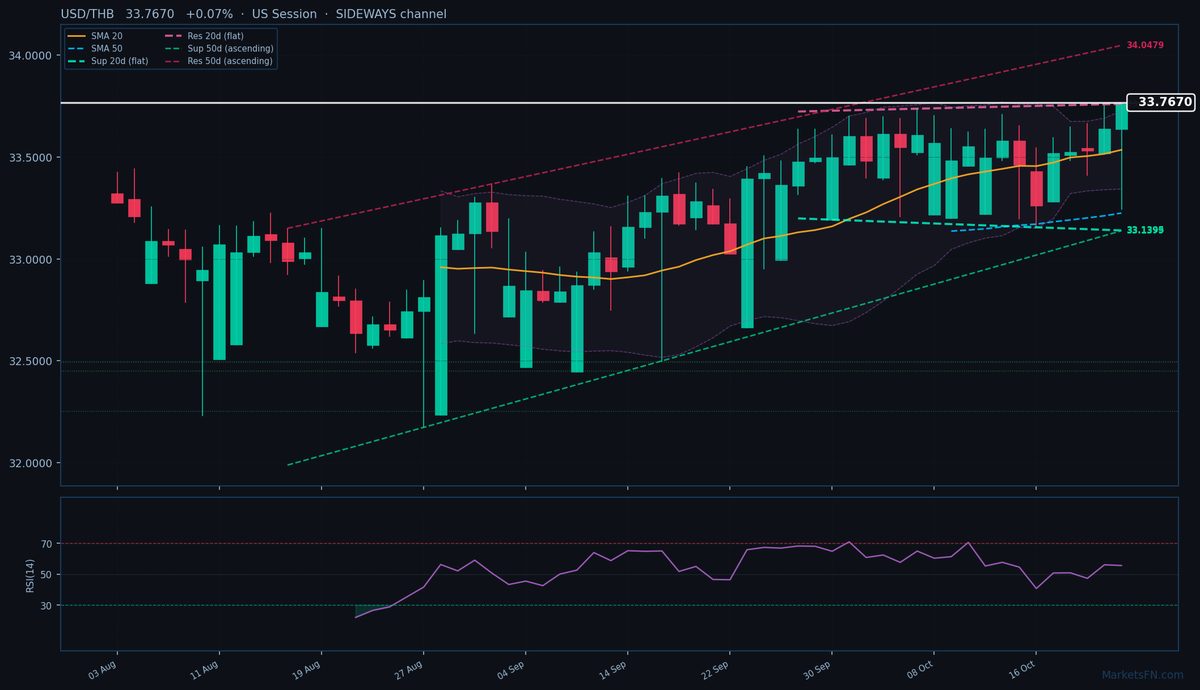Click the SMA 50 legend entry
This screenshot has height=690, width=1200.
tap(95, 48)
